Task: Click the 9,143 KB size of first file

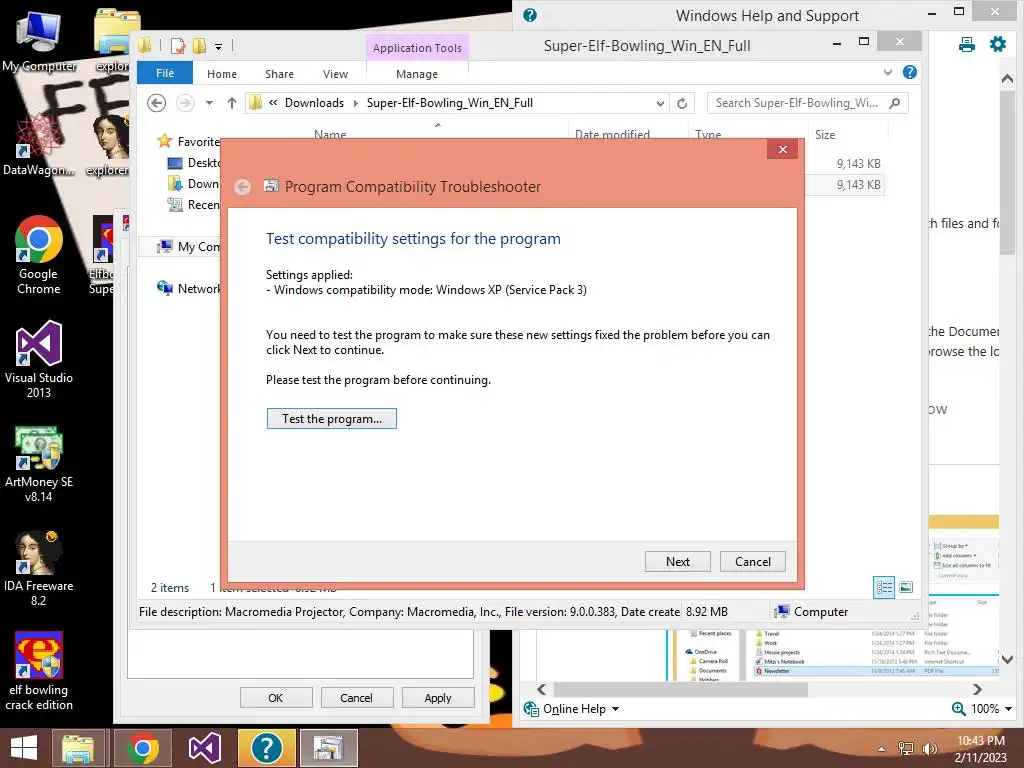Action: click(x=858, y=163)
